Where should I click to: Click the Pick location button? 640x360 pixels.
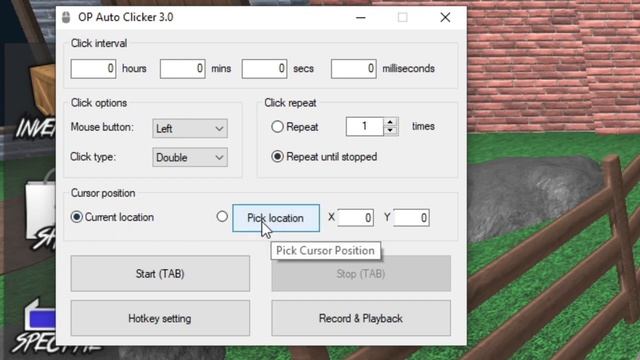point(276,218)
